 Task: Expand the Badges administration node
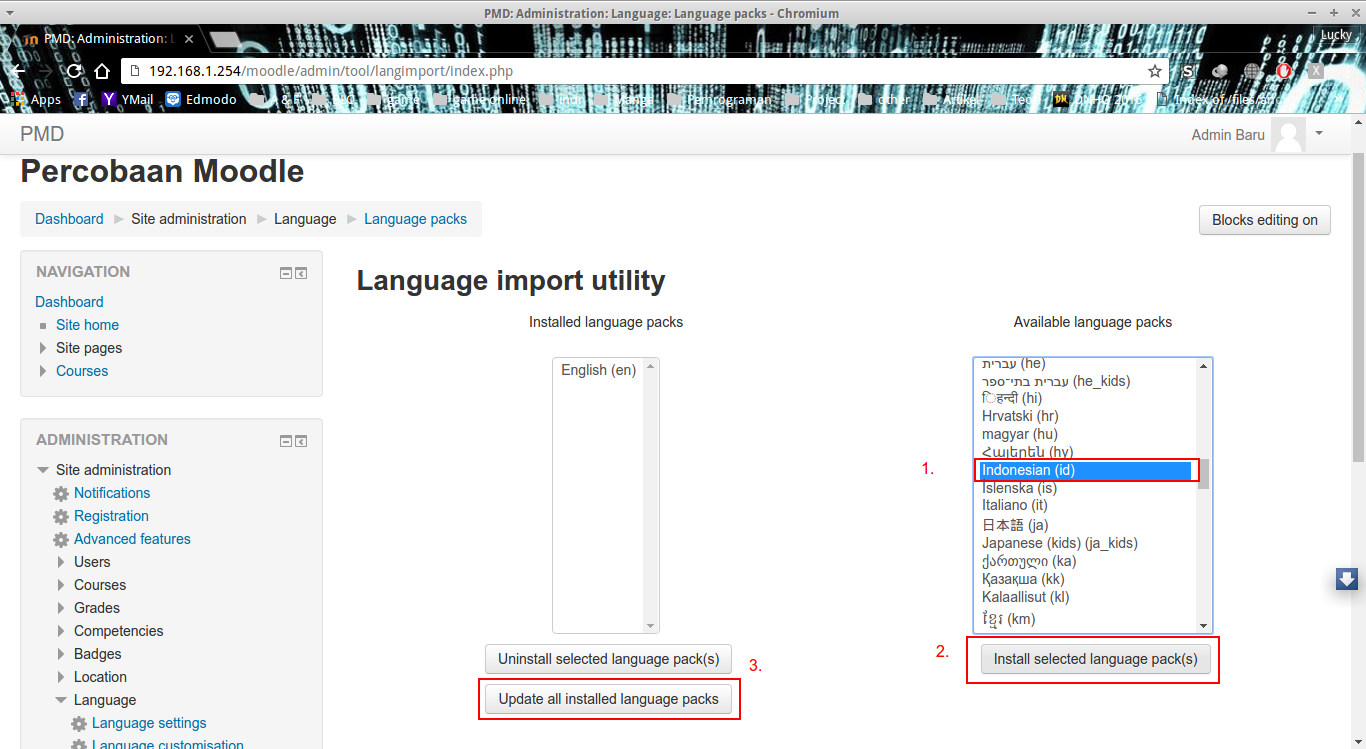point(61,654)
